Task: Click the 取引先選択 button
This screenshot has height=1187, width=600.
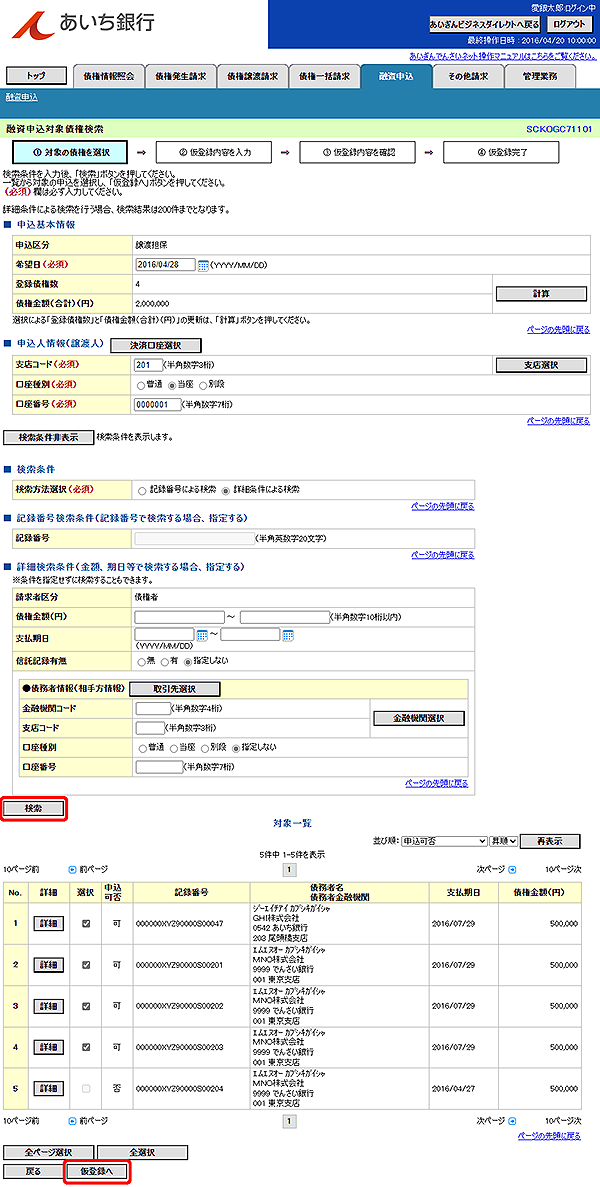Action: click(x=175, y=690)
